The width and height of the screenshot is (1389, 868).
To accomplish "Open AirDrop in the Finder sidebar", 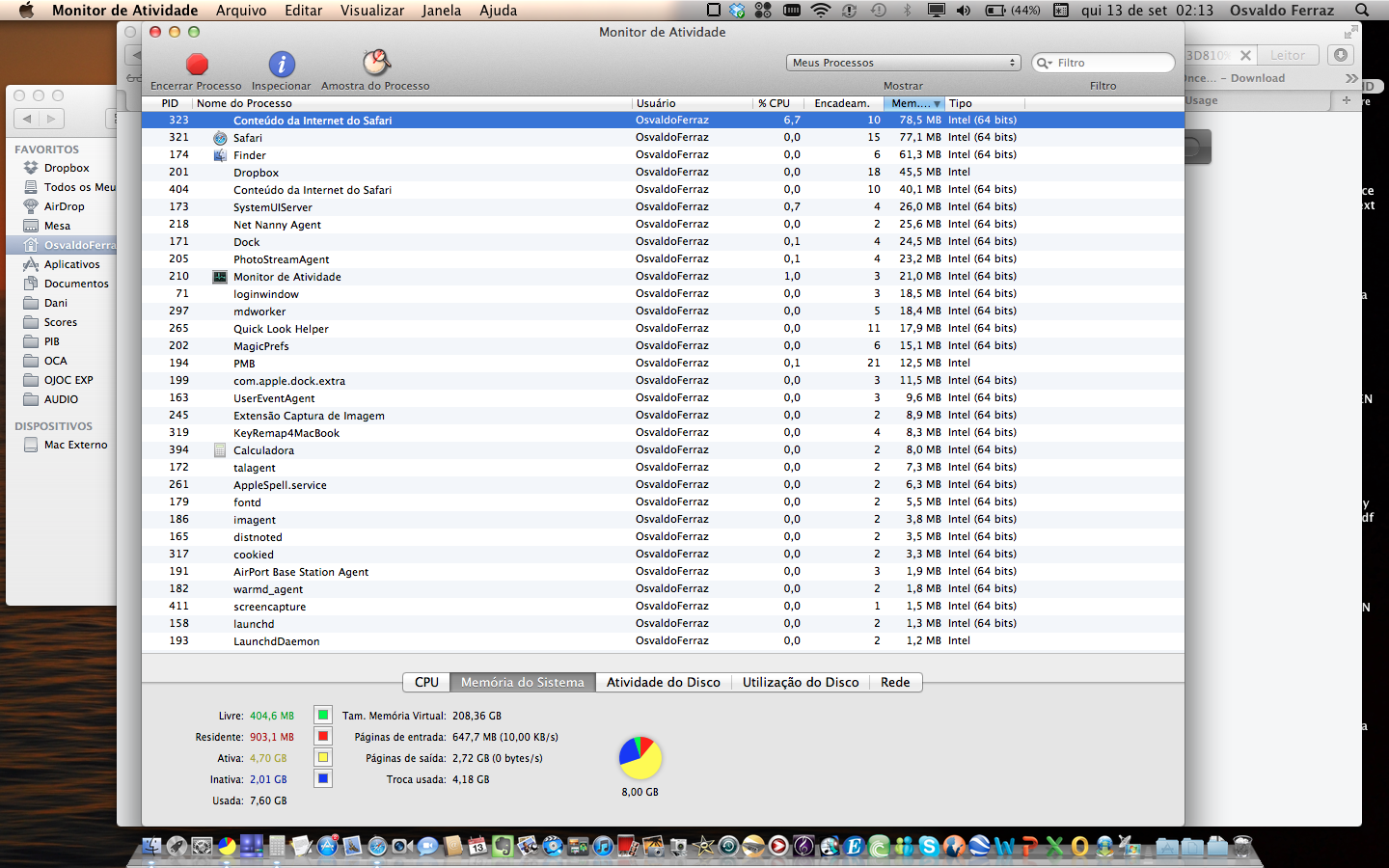I will coord(64,206).
